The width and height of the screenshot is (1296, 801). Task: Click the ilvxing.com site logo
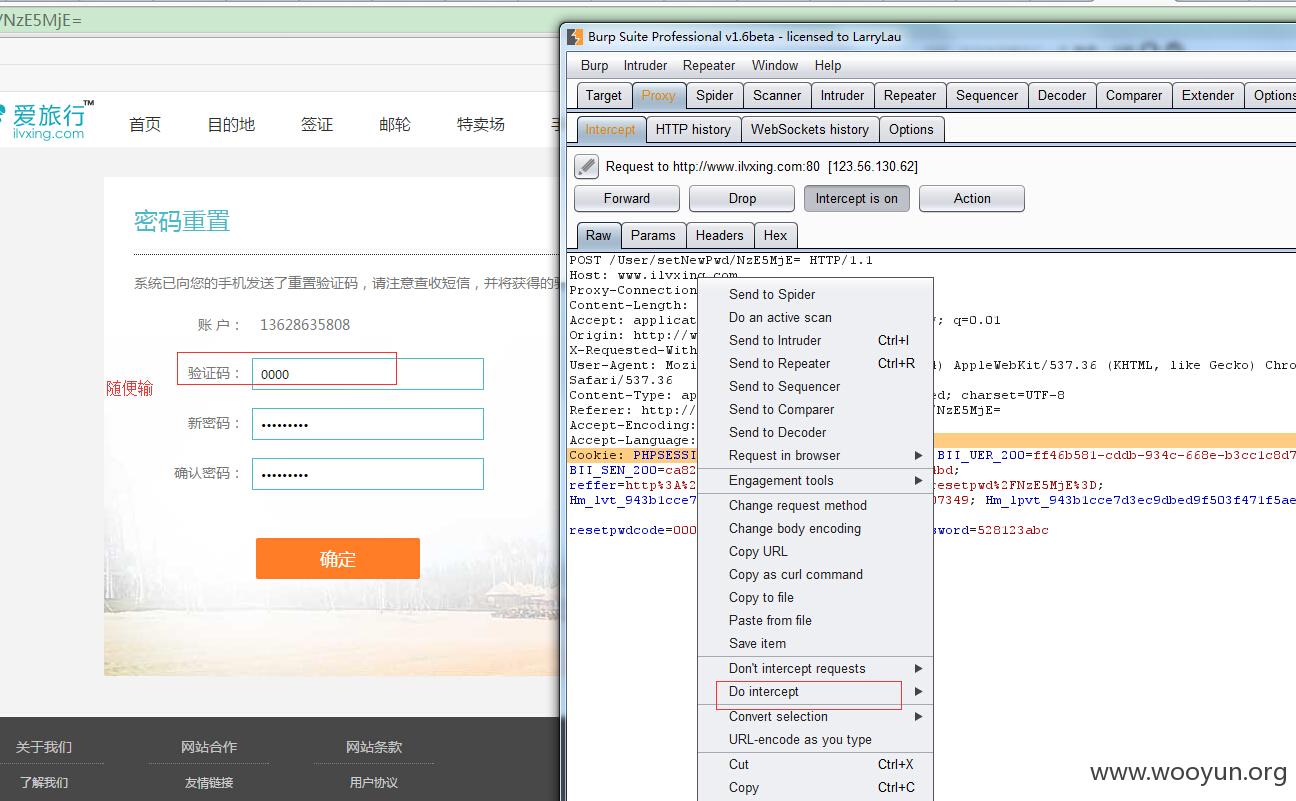pyautogui.click(x=48, y=120)
